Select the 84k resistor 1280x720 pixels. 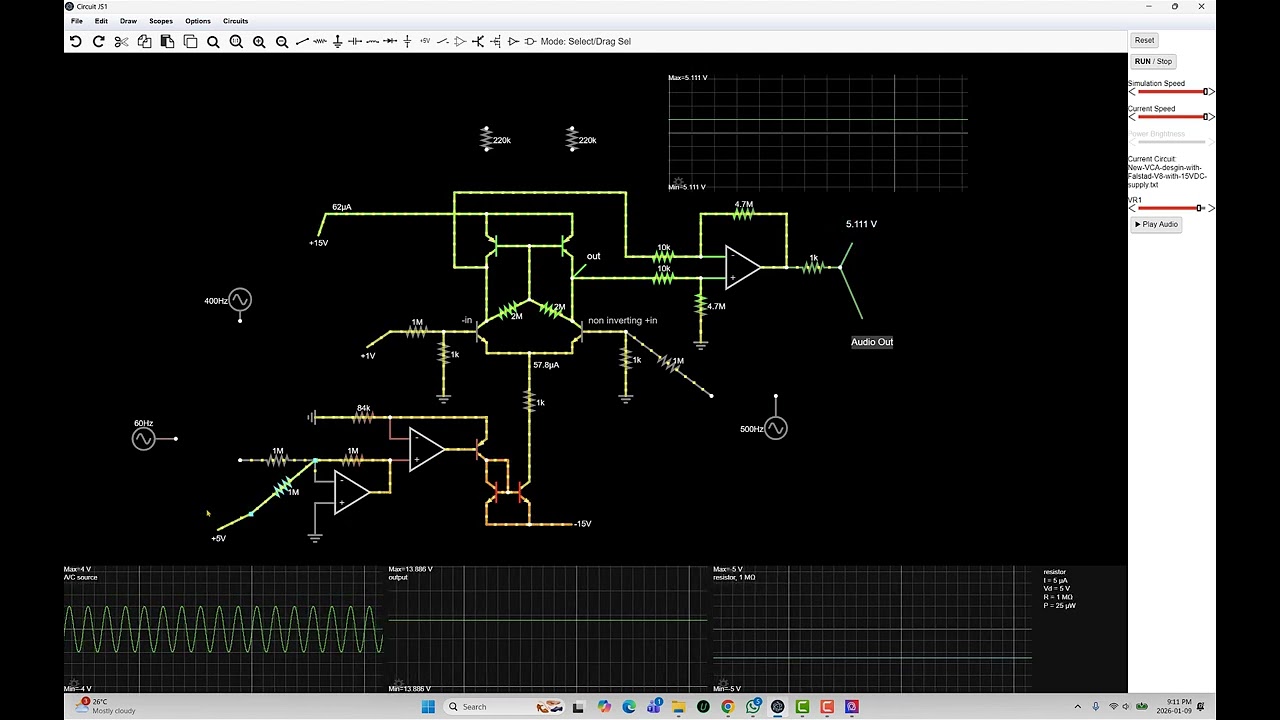[364, 417]
